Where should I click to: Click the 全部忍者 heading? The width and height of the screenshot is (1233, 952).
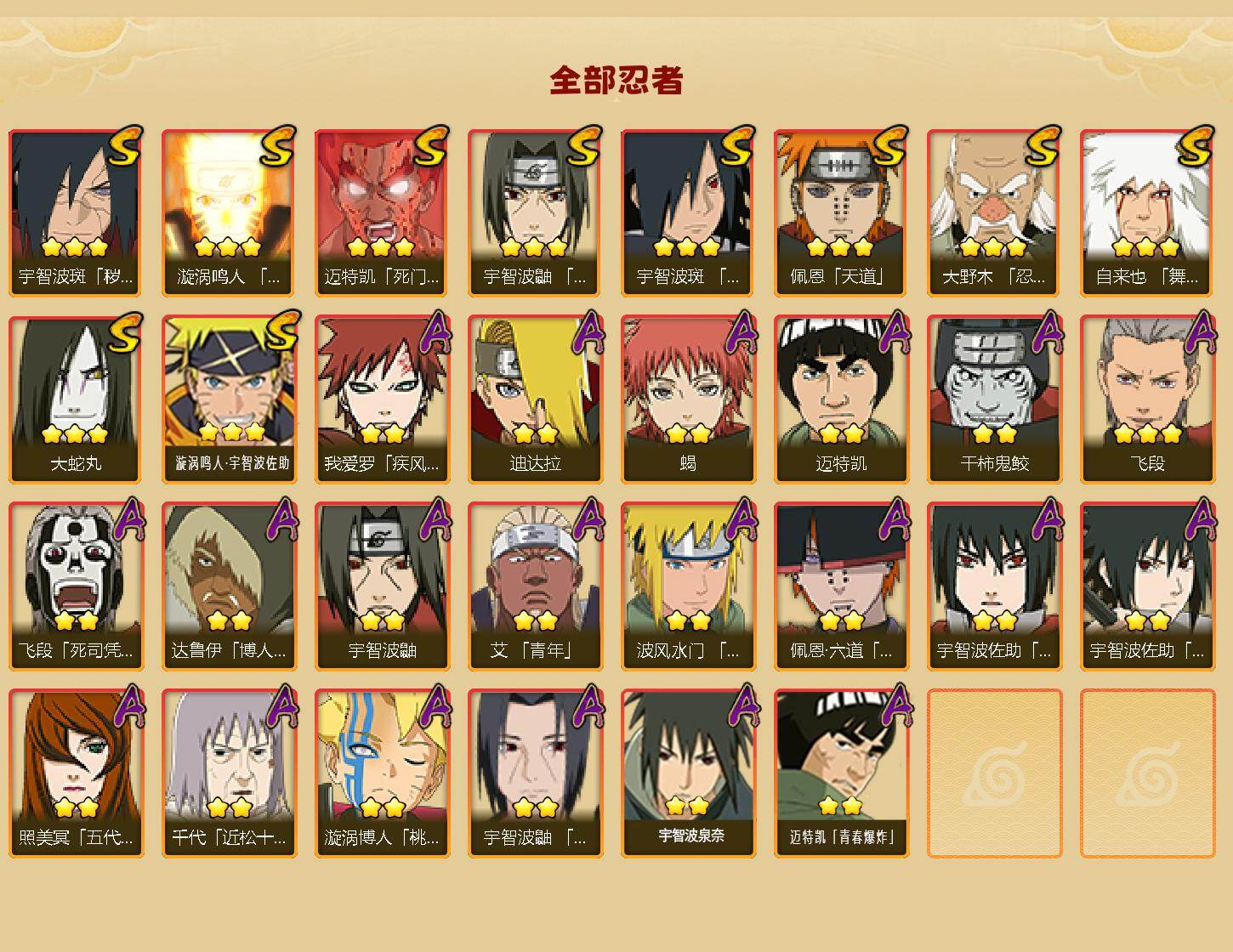616,80
